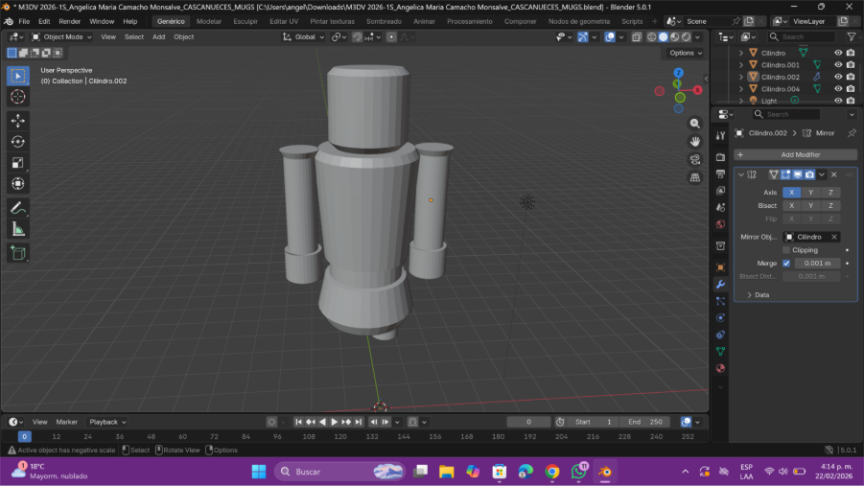Hide Cilindro.001 using its eye icon

(838, 65)
